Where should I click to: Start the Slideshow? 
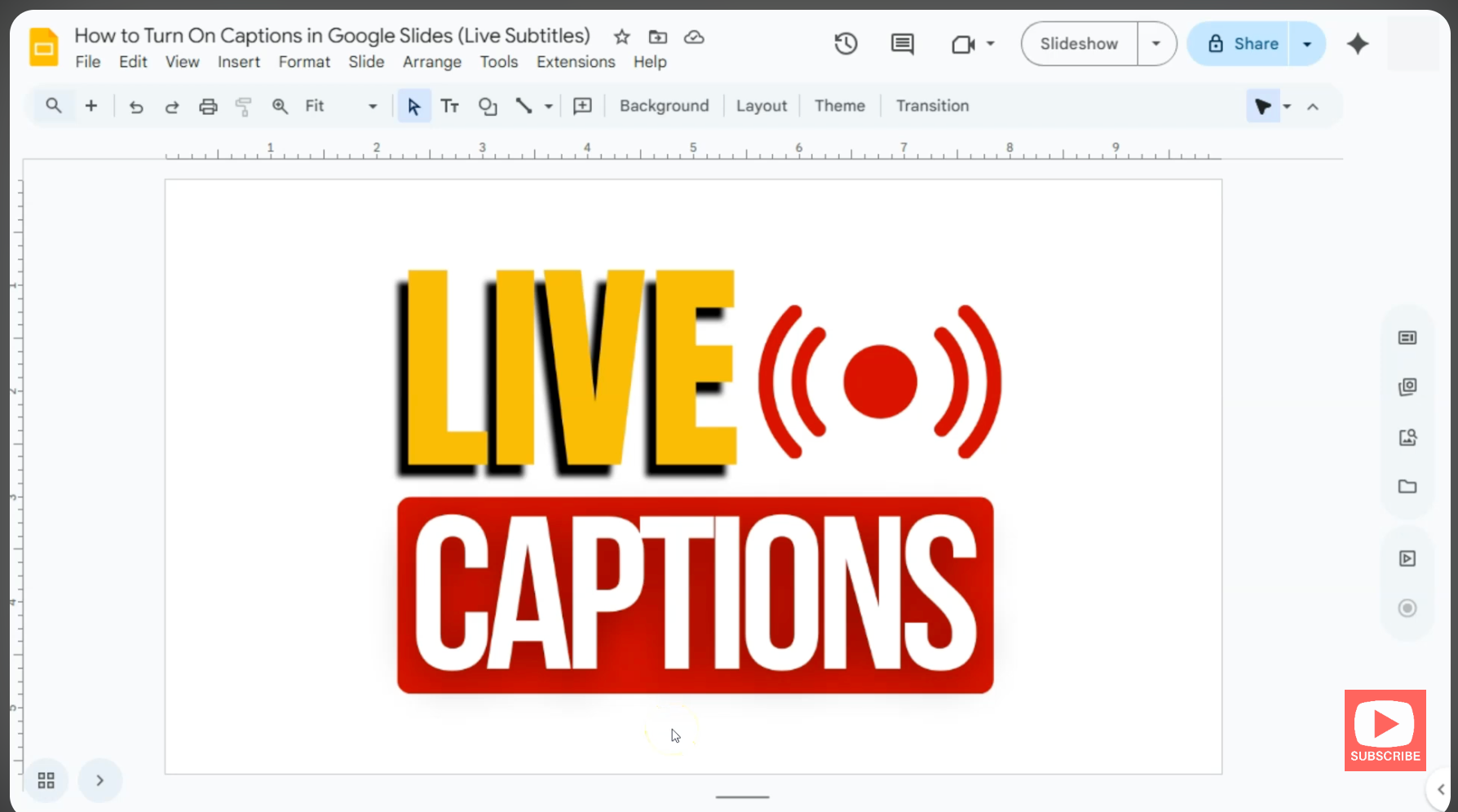pyautogui.click(x=1079, y=43)
